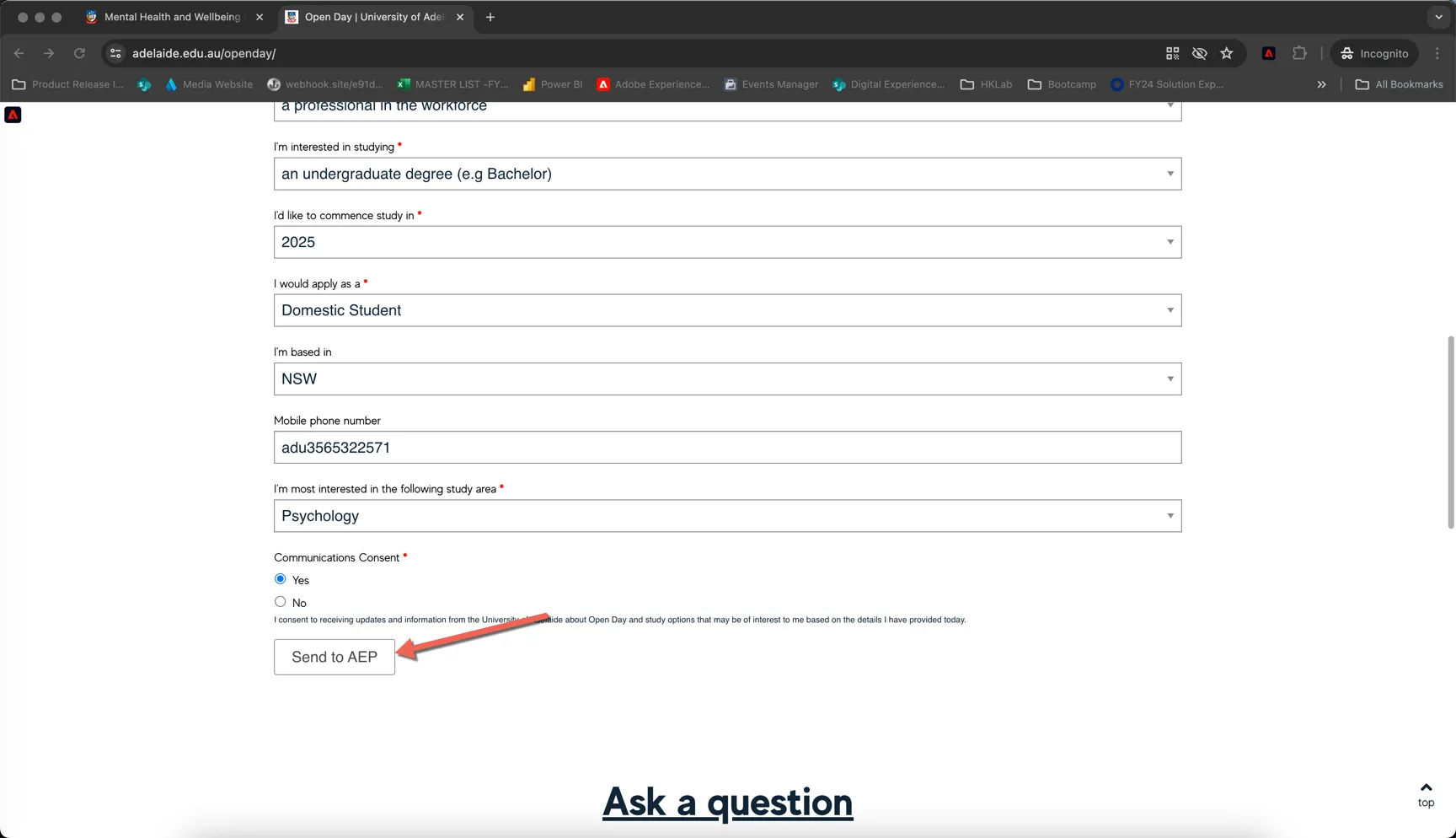Select Yes for Communications Consent
Image resolution: width=1456 pixels, height=838 pixels.
[281, 579]
